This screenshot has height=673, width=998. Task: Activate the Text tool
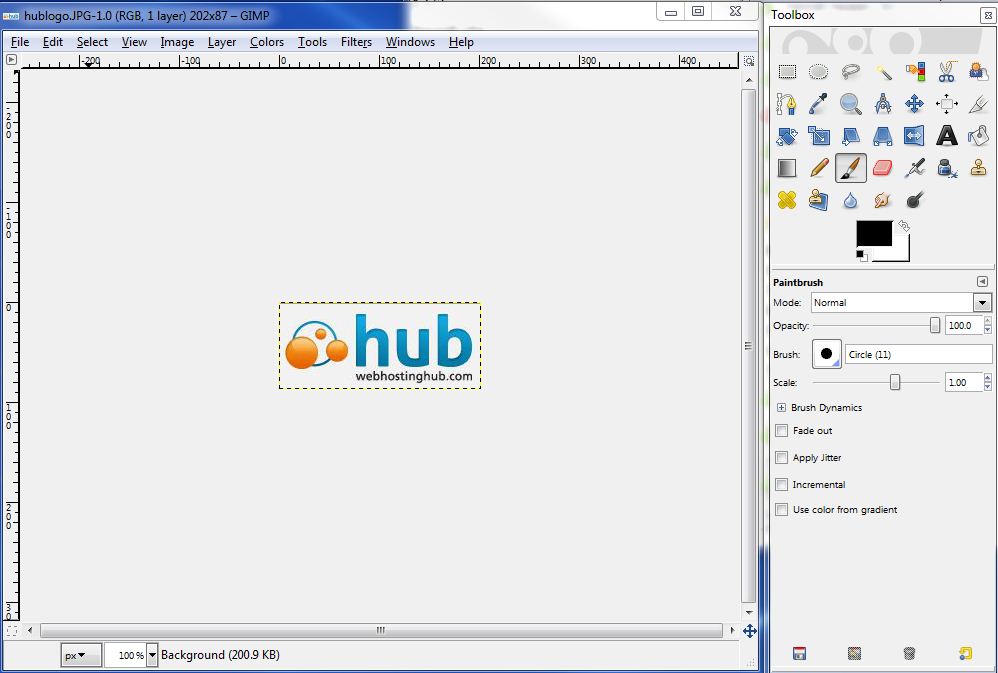coord(946,136)
